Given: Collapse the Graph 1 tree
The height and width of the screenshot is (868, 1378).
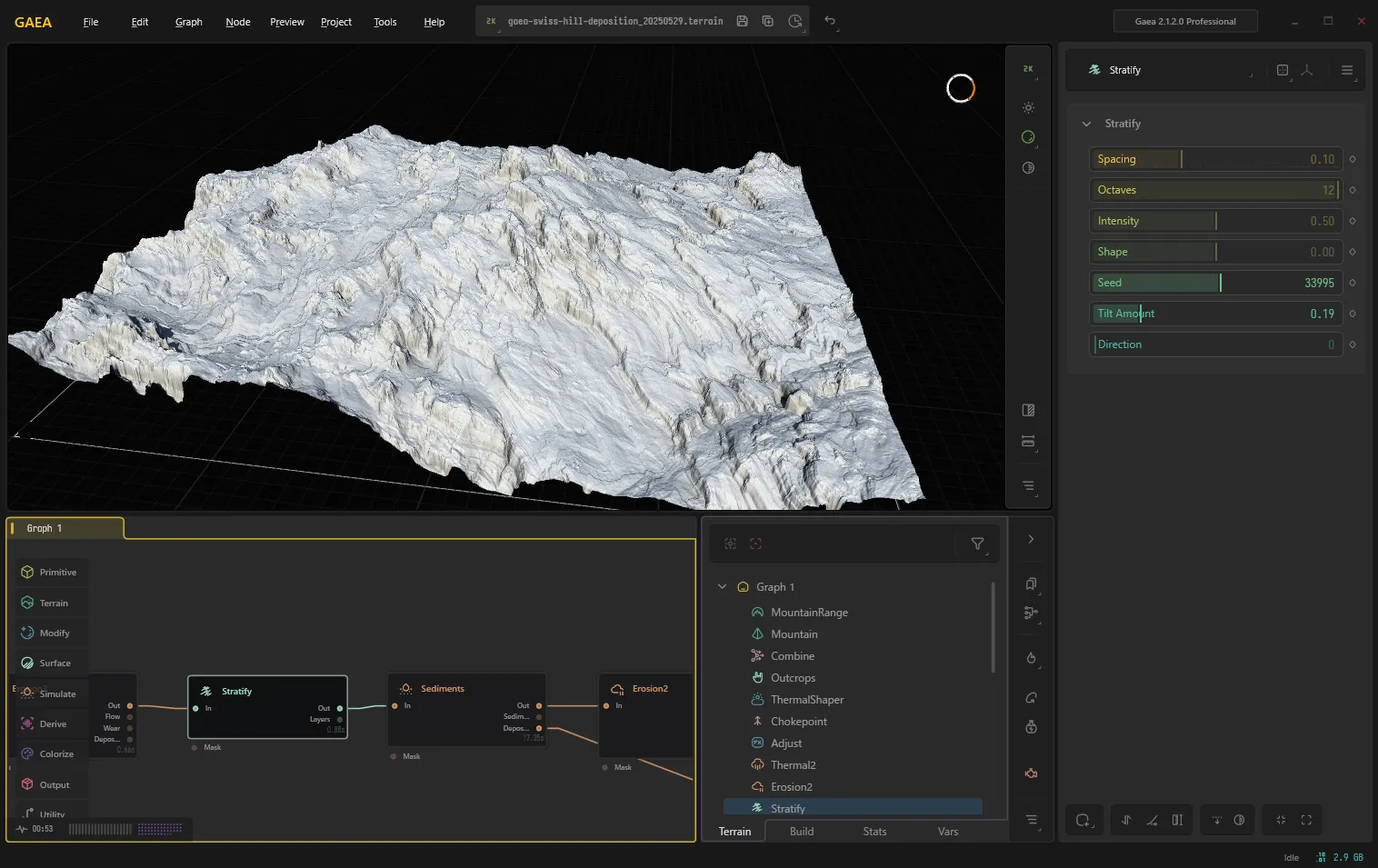Looking at the screenshot, I should pos(723,586).
